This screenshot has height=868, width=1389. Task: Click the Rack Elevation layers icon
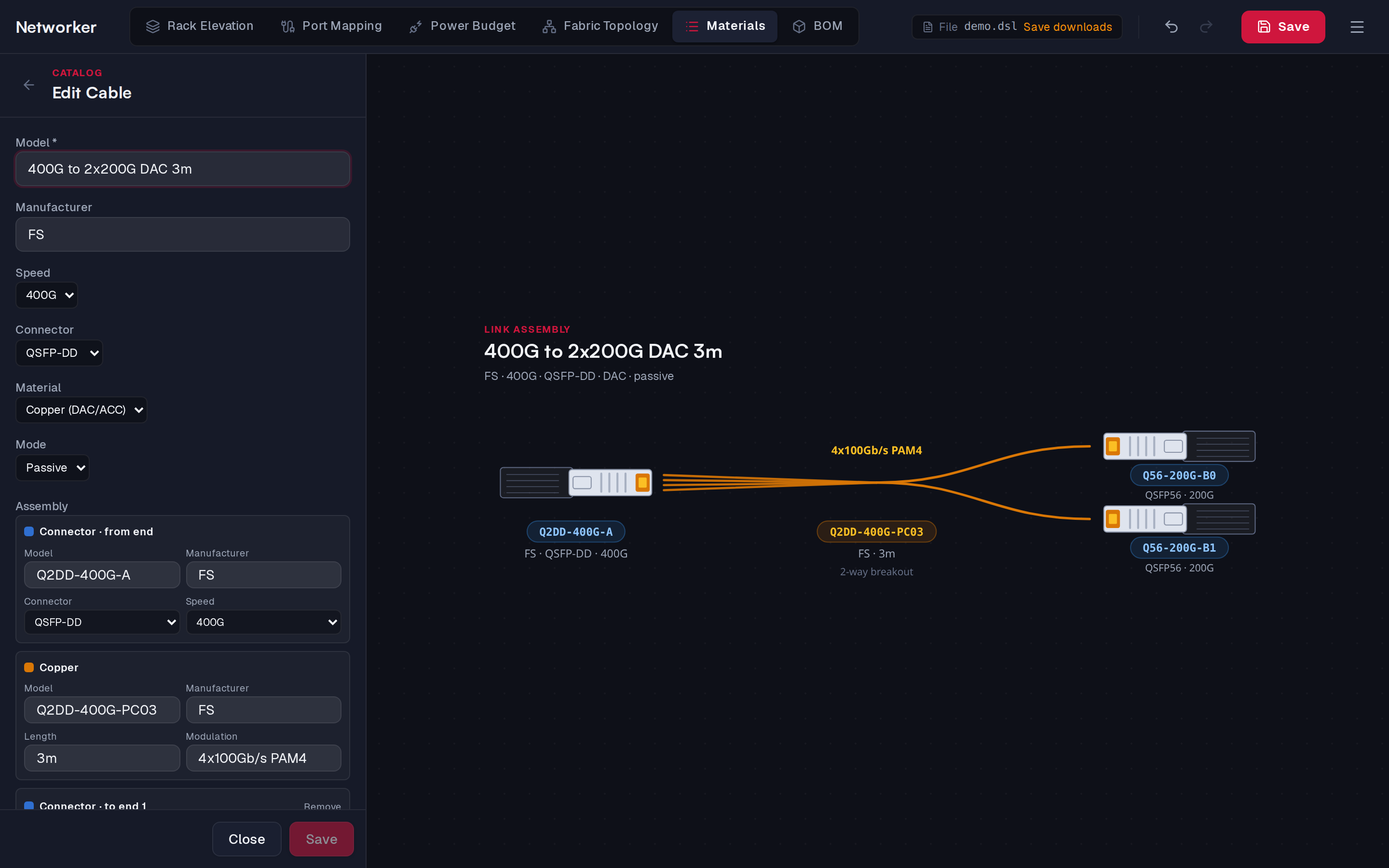[x=153, y=27]
